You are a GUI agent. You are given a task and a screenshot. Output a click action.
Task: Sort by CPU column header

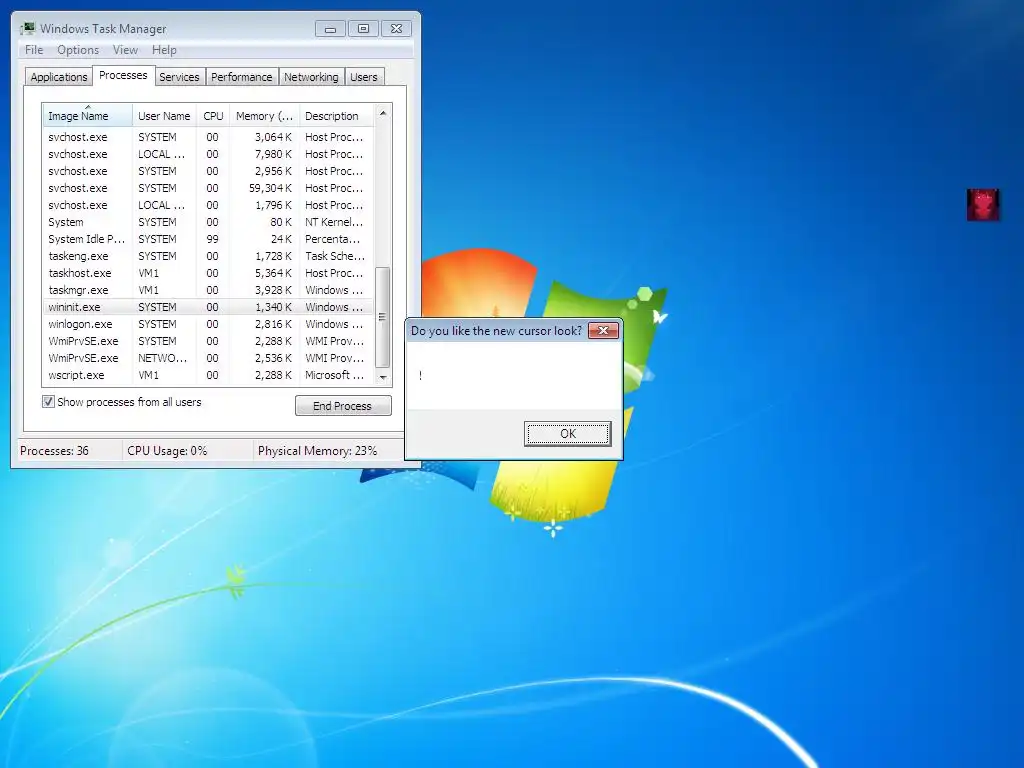[x=213, y=116]
